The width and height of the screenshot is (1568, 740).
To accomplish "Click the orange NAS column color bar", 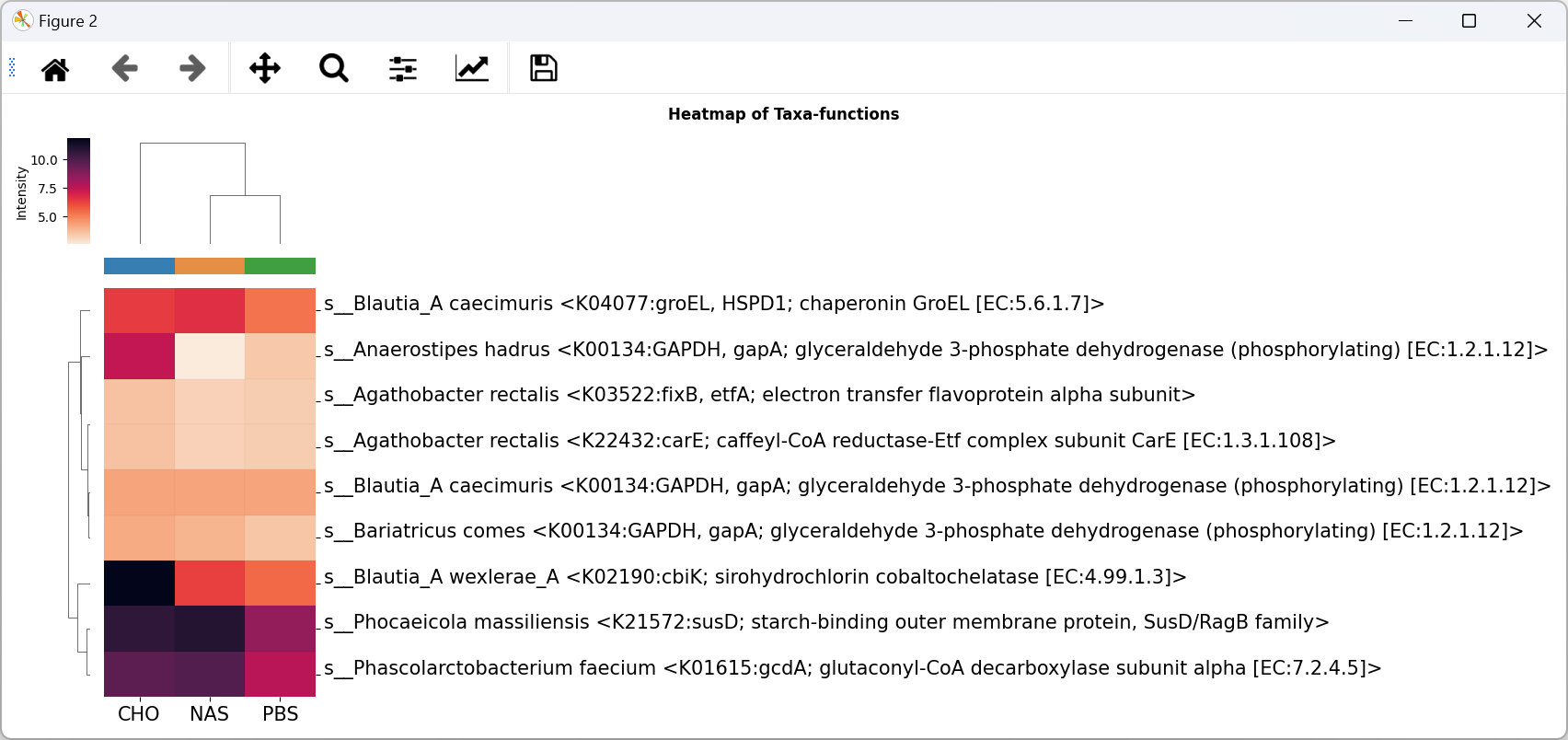I will [x=210, y=266].
